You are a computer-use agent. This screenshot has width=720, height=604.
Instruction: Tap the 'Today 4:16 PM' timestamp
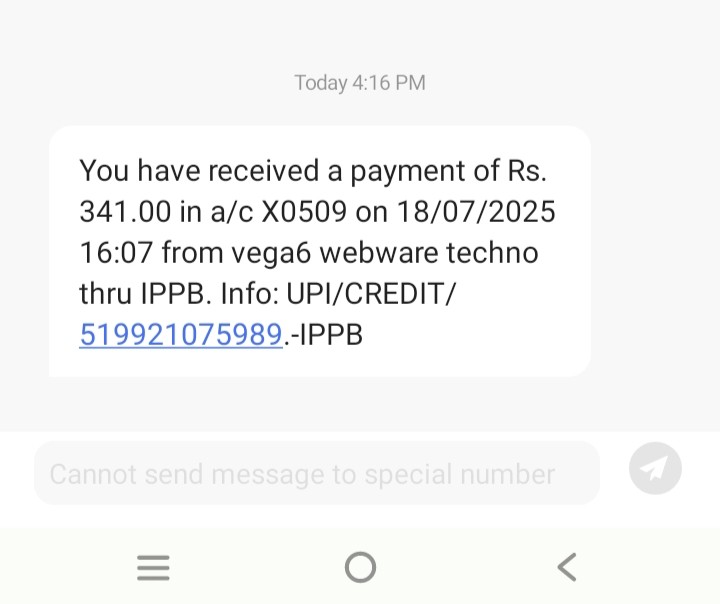[x=360, y=83]
